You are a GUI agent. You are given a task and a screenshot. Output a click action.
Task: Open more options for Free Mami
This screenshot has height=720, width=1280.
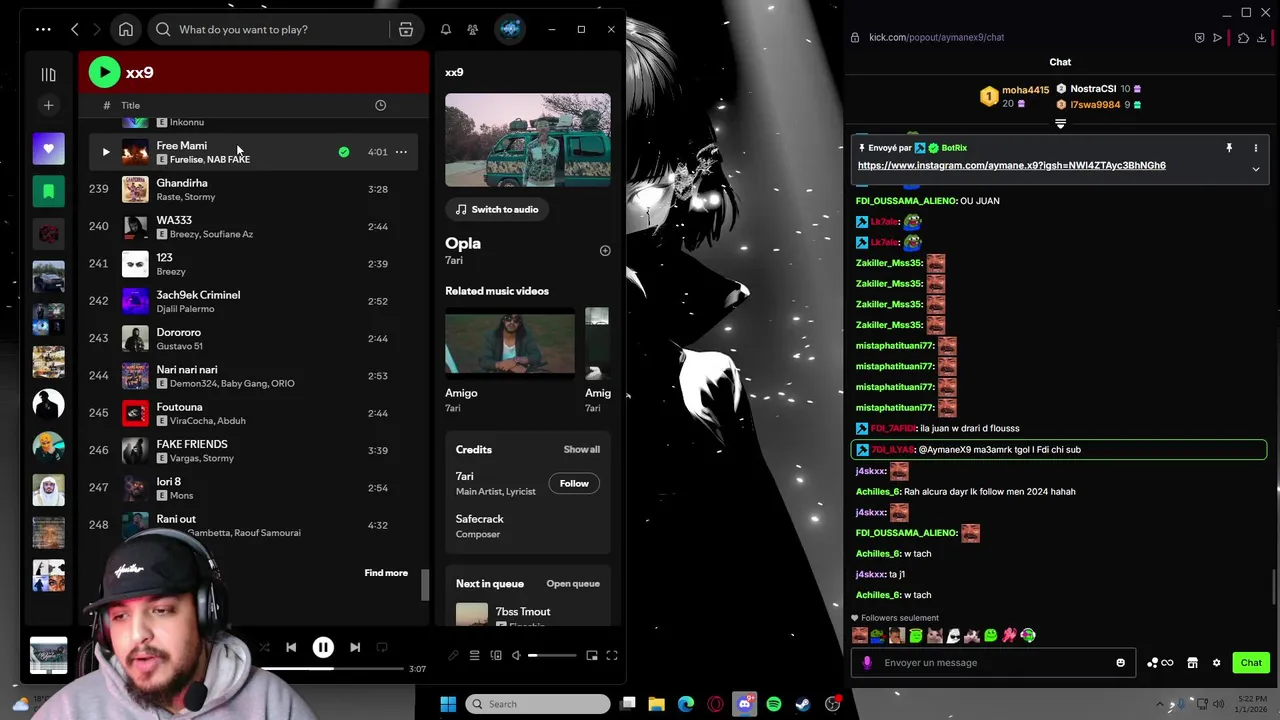[x=401, y=152]
